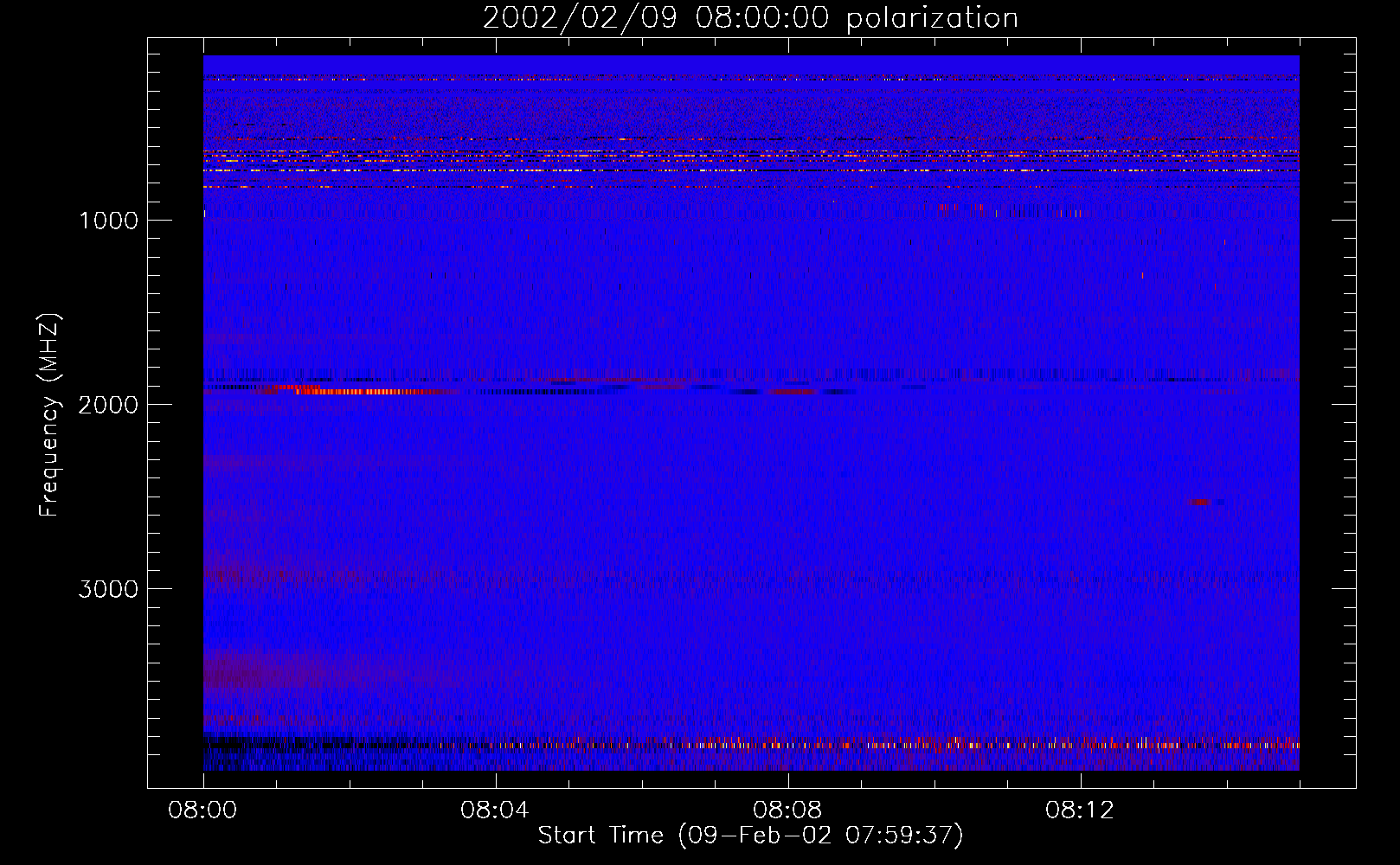Image resolution: width=1400 pixels, height=865 pixels.
Task: Click the 1000 frequency tick label
Action: pos(108,221)
